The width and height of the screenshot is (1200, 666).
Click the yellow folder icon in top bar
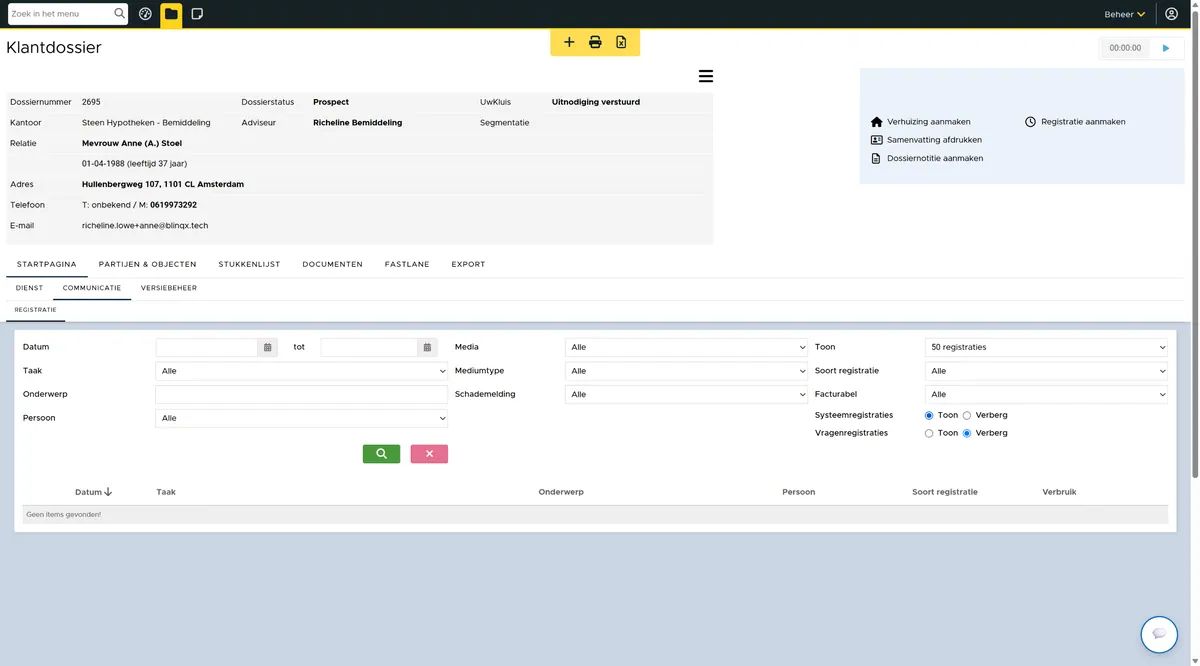(171, 14)
